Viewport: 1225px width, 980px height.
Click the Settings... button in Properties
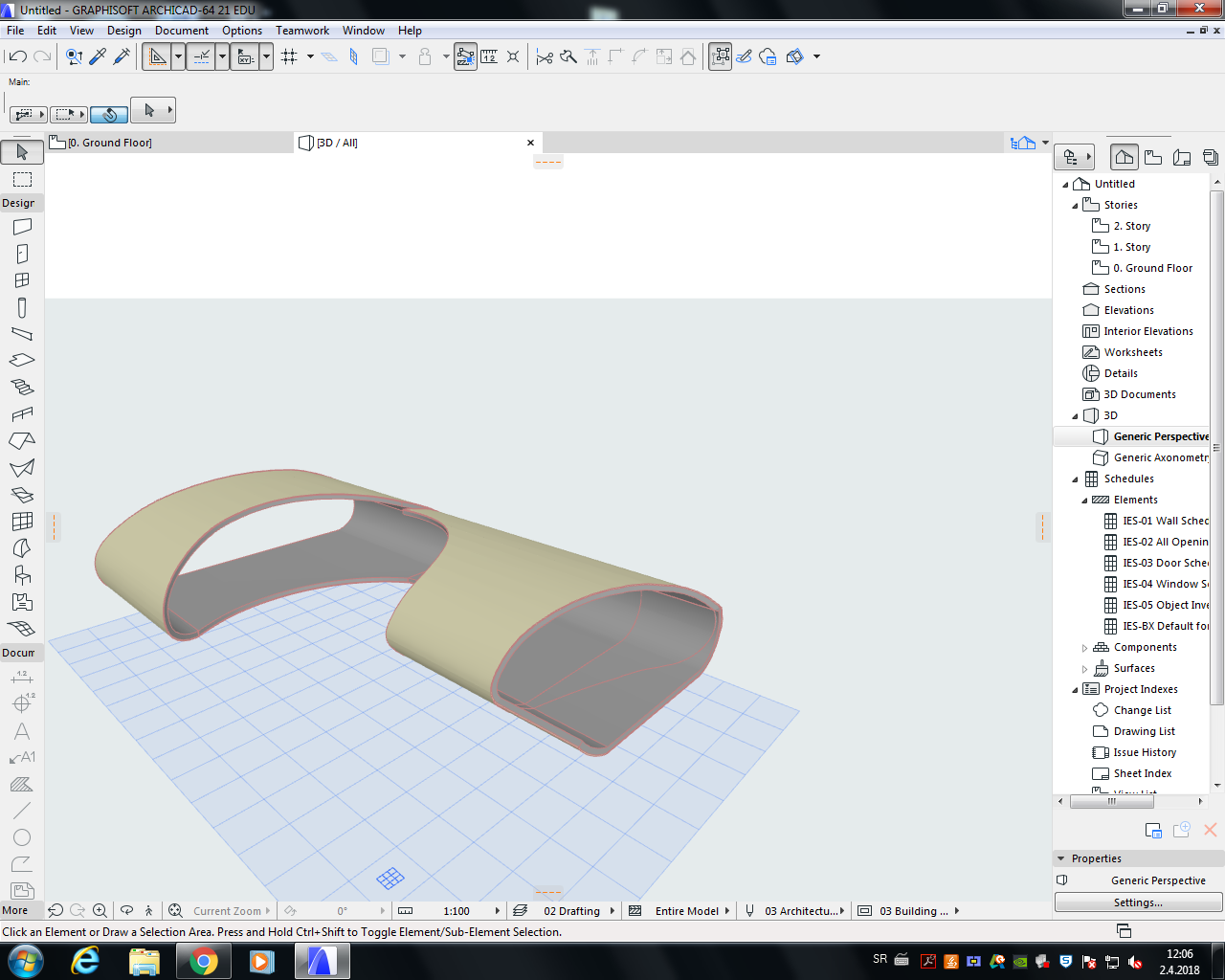click(x=1137, y=902)
